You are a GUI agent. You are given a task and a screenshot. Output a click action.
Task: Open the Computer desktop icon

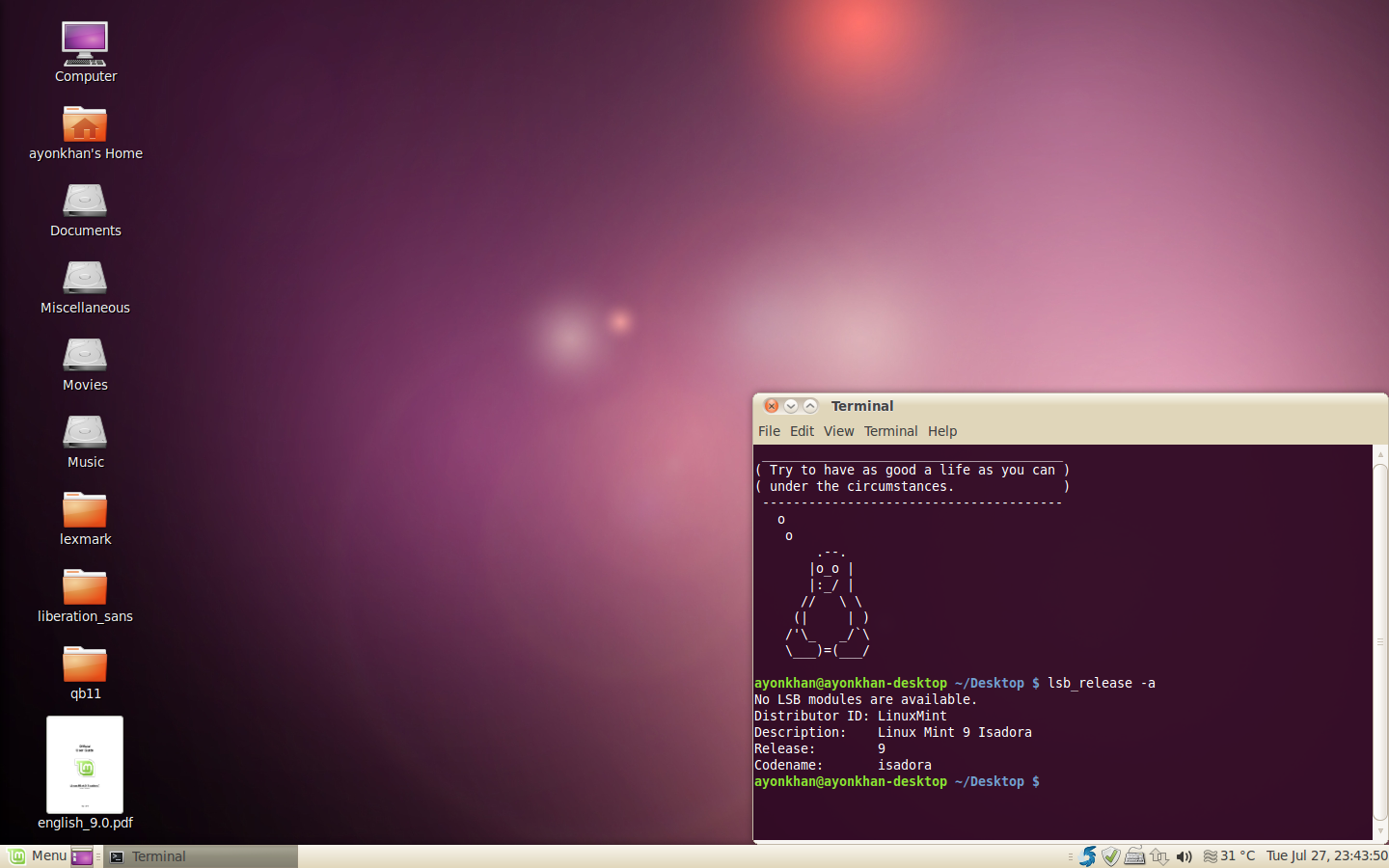(85, 43)
